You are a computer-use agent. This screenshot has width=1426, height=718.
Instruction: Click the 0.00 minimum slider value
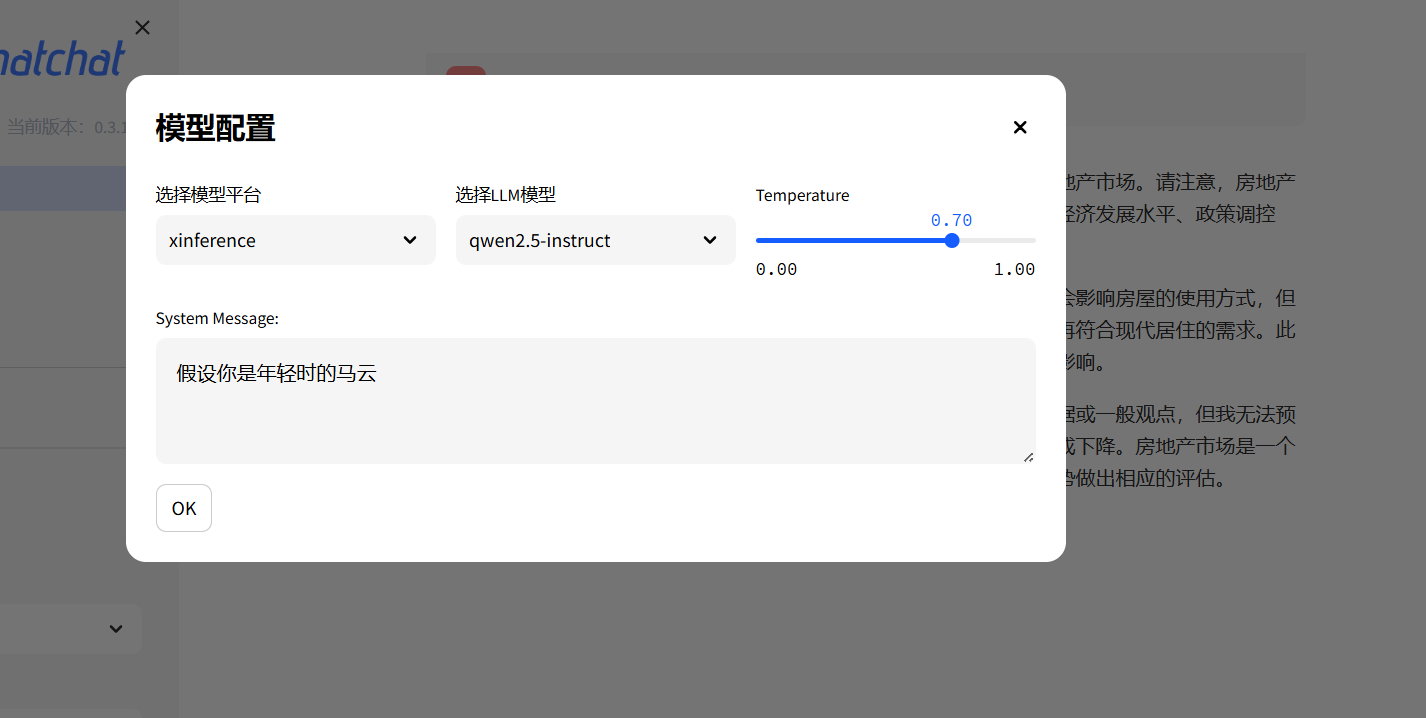pos(777,269)
